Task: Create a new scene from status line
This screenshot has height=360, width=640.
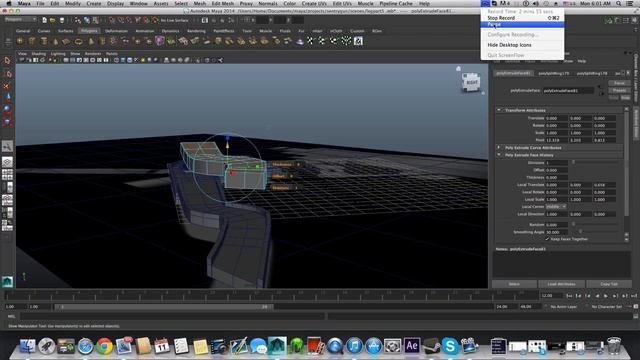Action: 44,20
